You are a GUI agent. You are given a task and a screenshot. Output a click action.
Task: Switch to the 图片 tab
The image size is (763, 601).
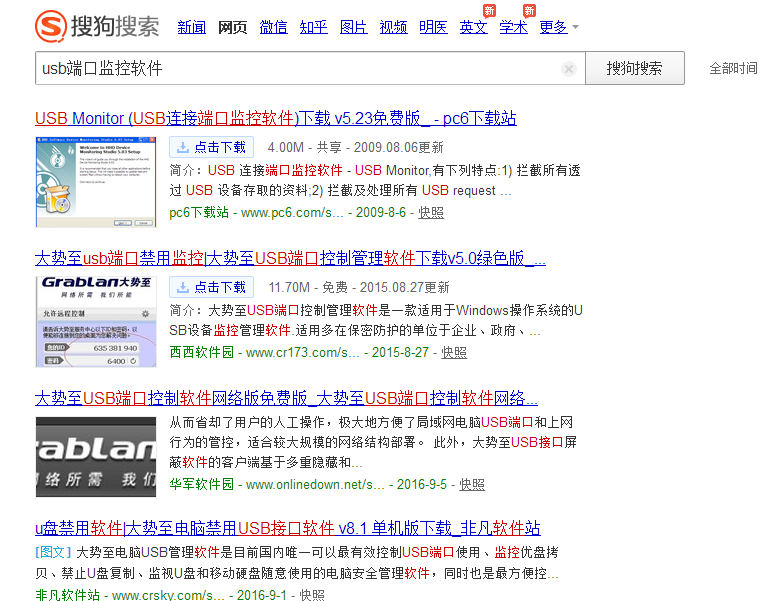[x=353, y=27]
